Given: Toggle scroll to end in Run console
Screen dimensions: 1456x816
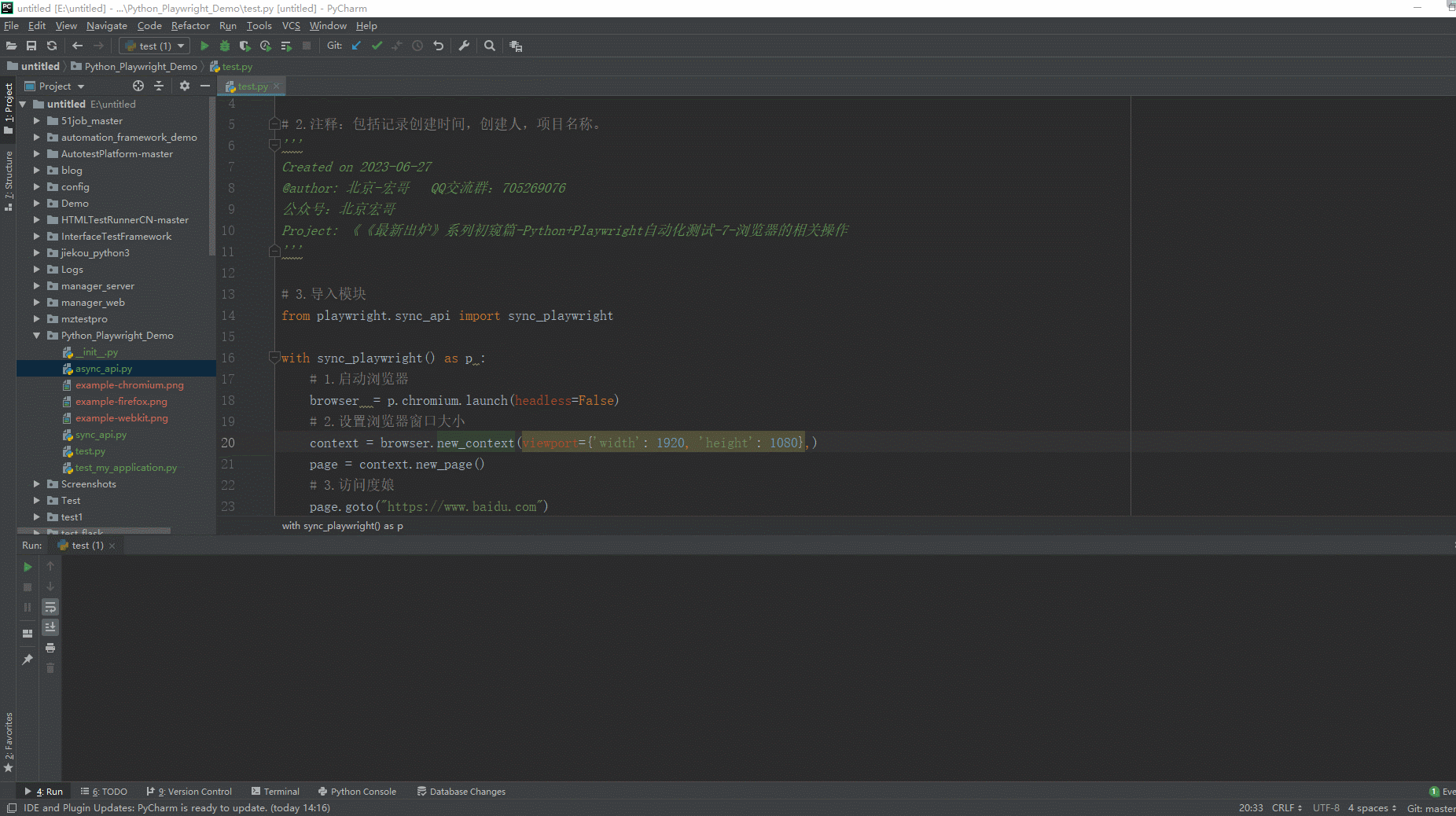Looking at the screenshot, I should (50, 627).
